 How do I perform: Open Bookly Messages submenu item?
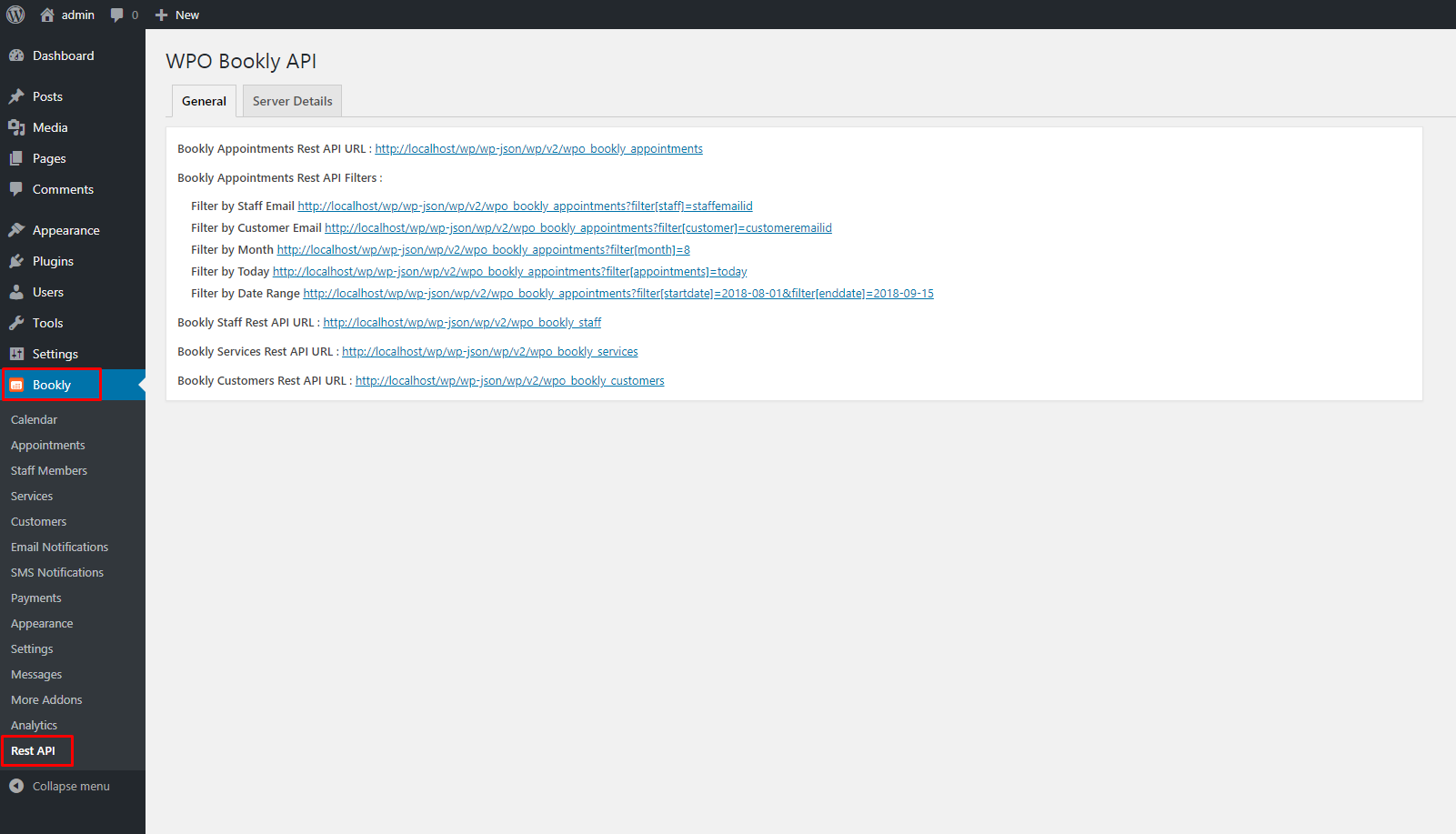coord(36,674)
